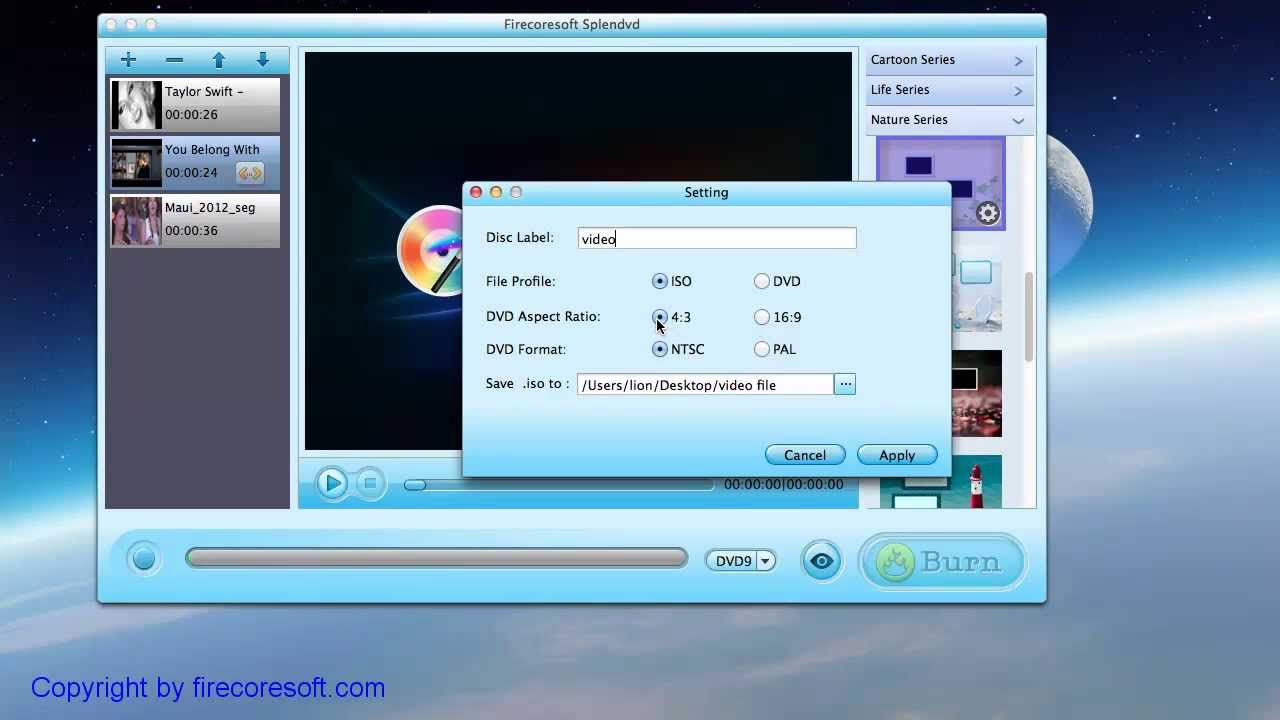Select DVD file profile

coord(762,282)
